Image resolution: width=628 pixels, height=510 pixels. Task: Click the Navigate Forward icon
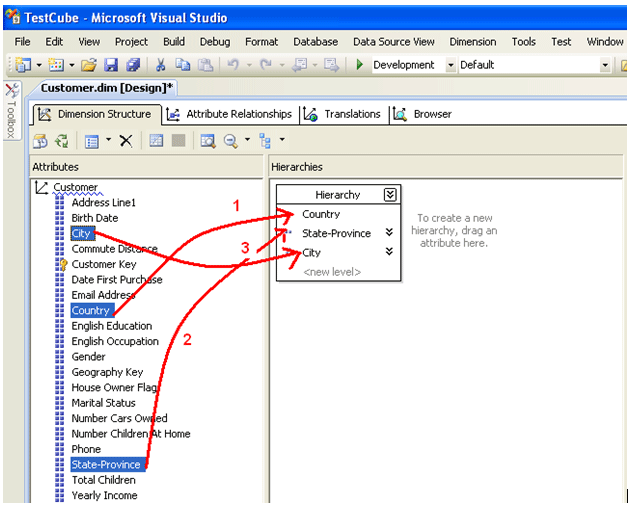coord(331,65)
